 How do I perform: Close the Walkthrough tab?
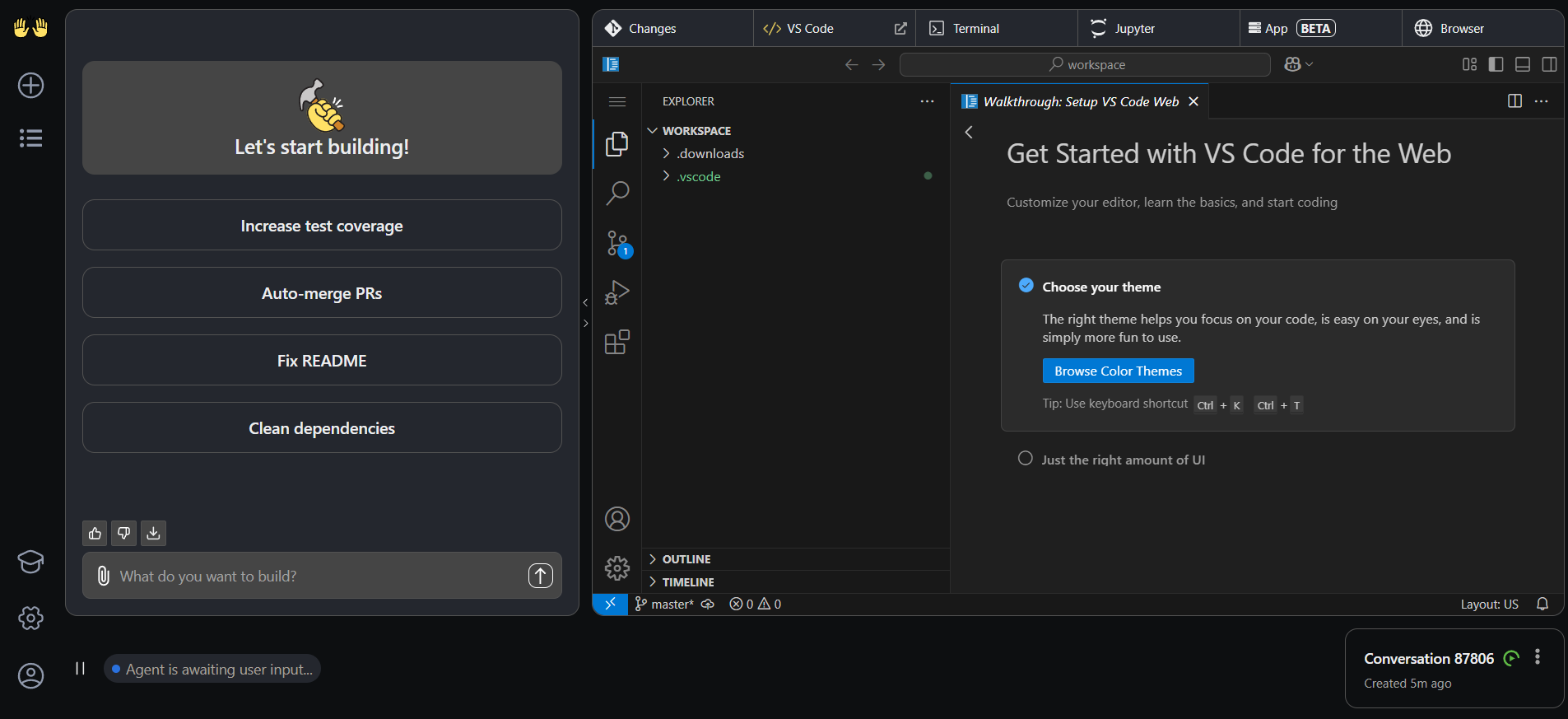1193,101
